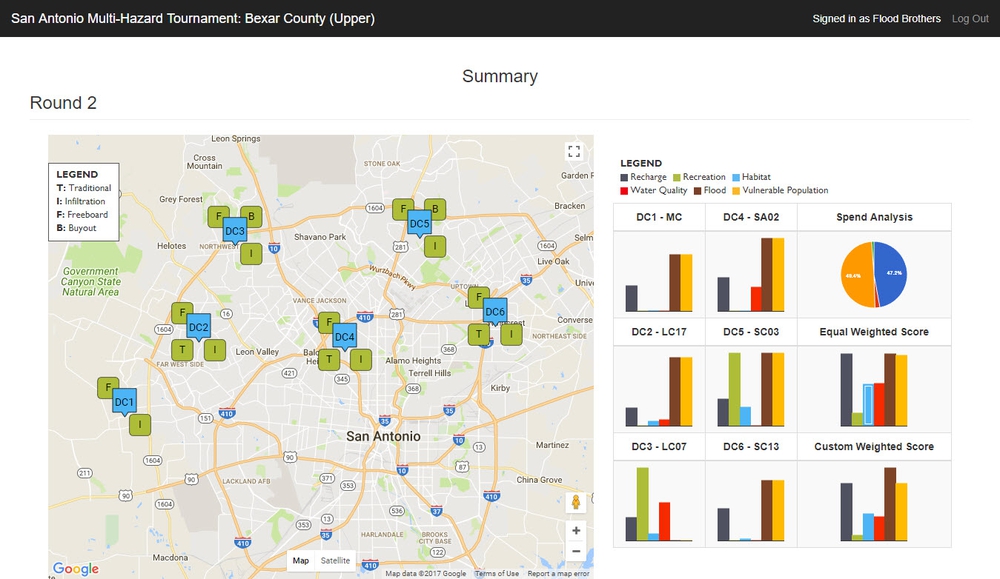The image size is (1000, 579).
Task: Select the Infiltration marker beside DC6
Action: pos(512,334)
